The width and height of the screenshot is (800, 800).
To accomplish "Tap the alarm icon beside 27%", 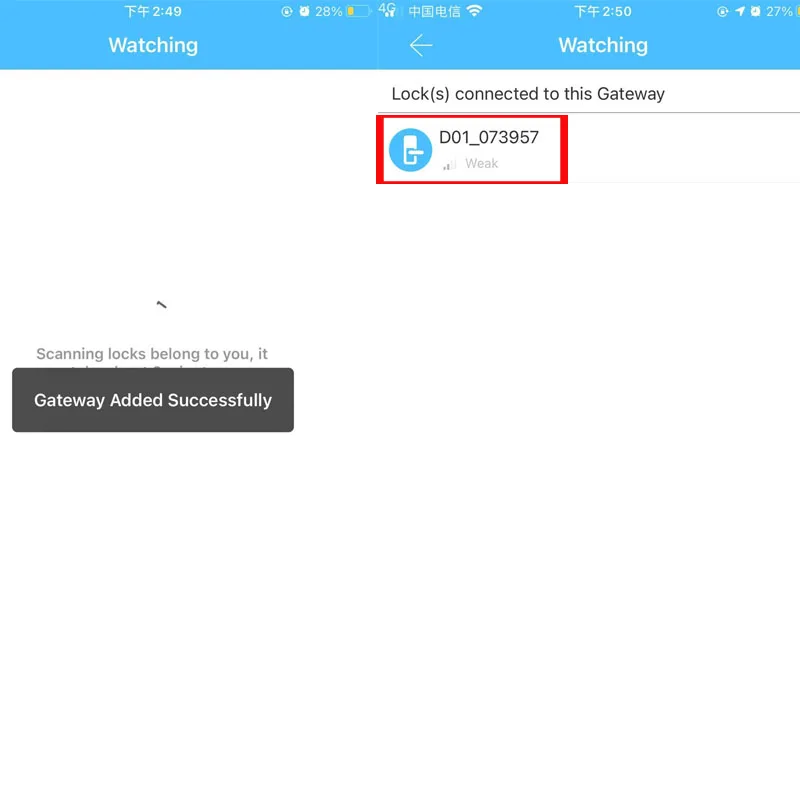I will 756,11.
